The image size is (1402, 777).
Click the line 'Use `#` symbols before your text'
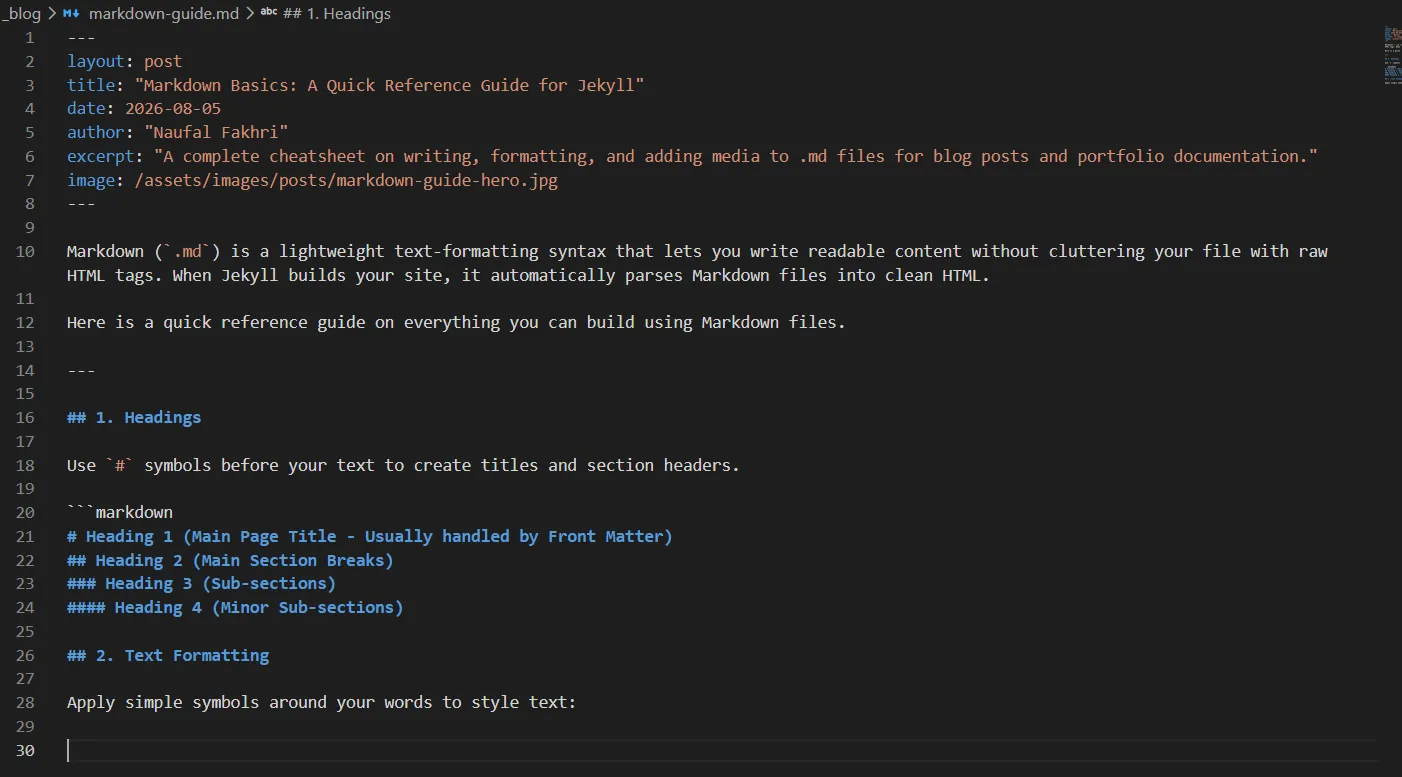click(403, 465)
